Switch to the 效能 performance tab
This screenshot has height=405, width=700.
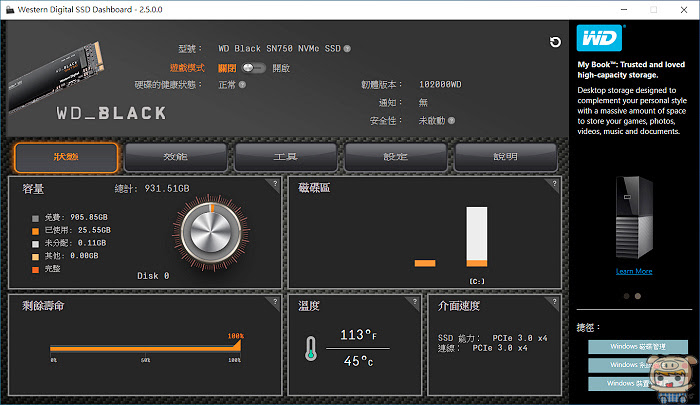click(175, 157)
